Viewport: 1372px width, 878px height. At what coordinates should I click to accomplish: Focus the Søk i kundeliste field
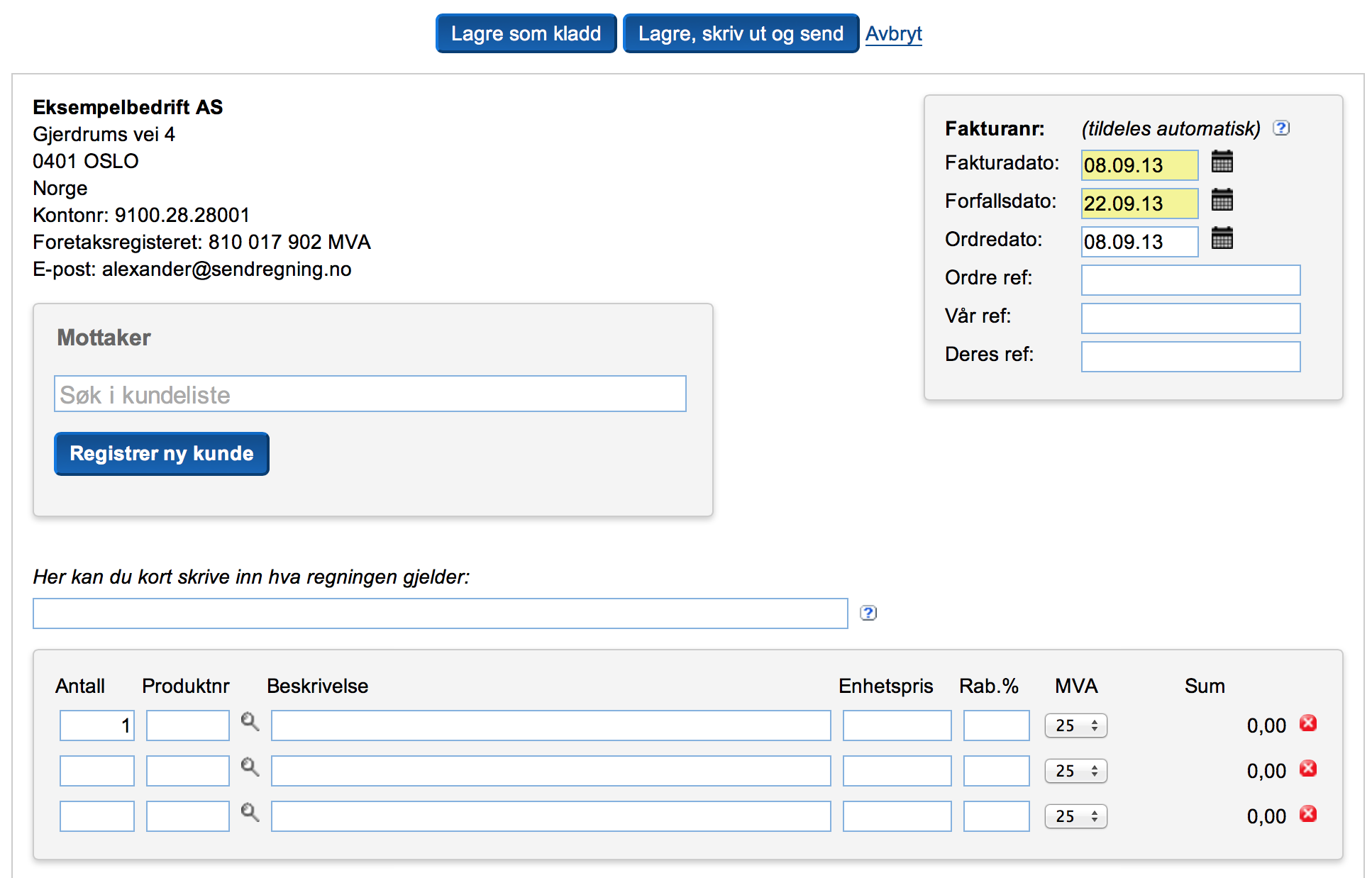(x=370, y=394)
